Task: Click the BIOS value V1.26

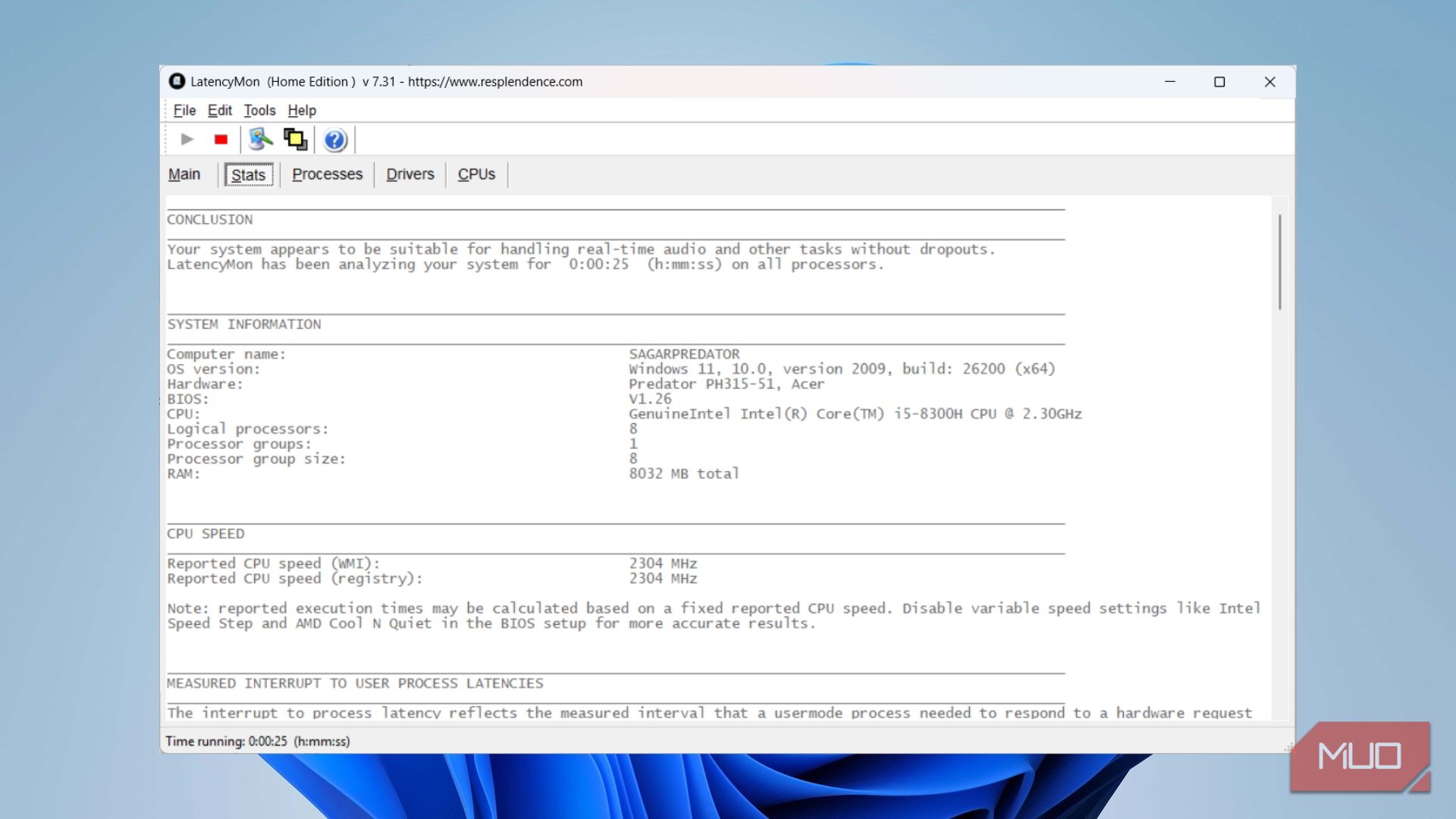Action: click(x=650, y=399)
